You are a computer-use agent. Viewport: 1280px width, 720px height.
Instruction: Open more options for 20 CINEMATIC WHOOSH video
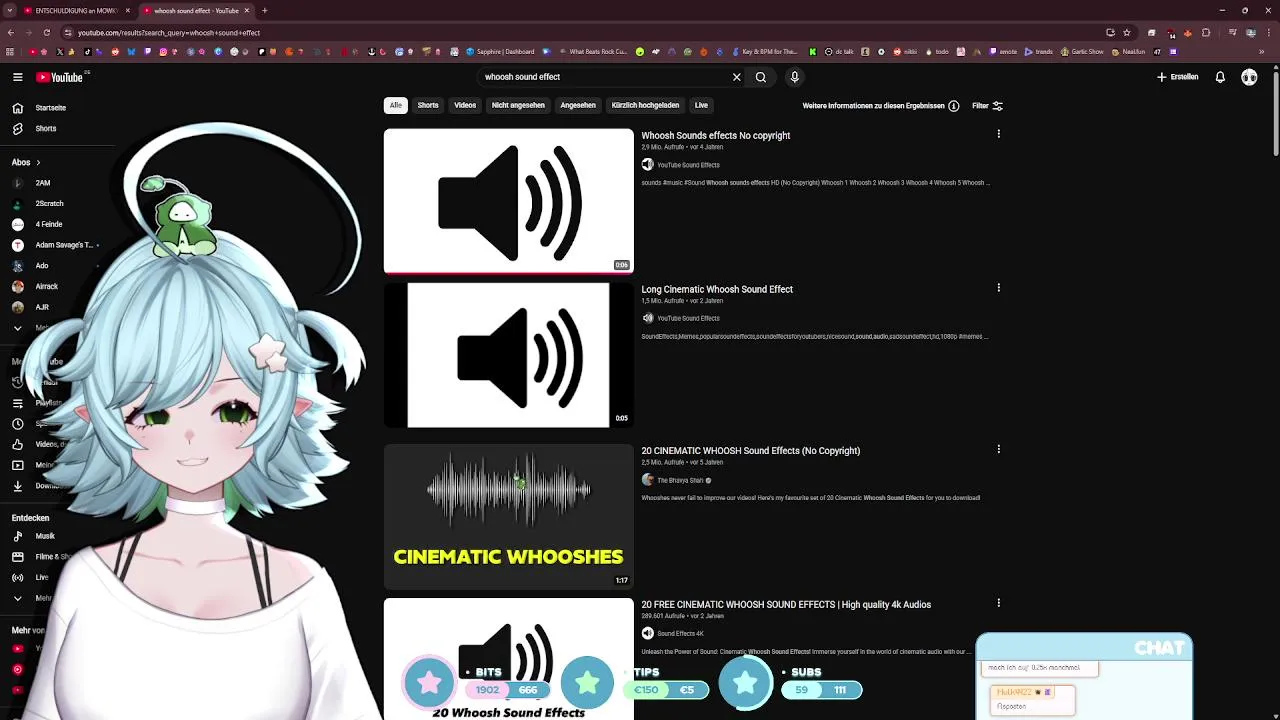pyautogui.click(x=998, y=449)
